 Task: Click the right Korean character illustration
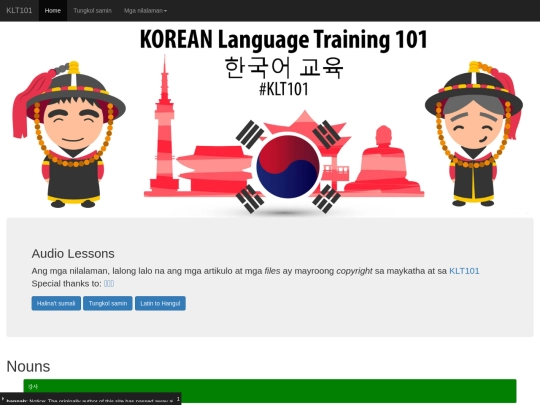(x=474, y=134)
